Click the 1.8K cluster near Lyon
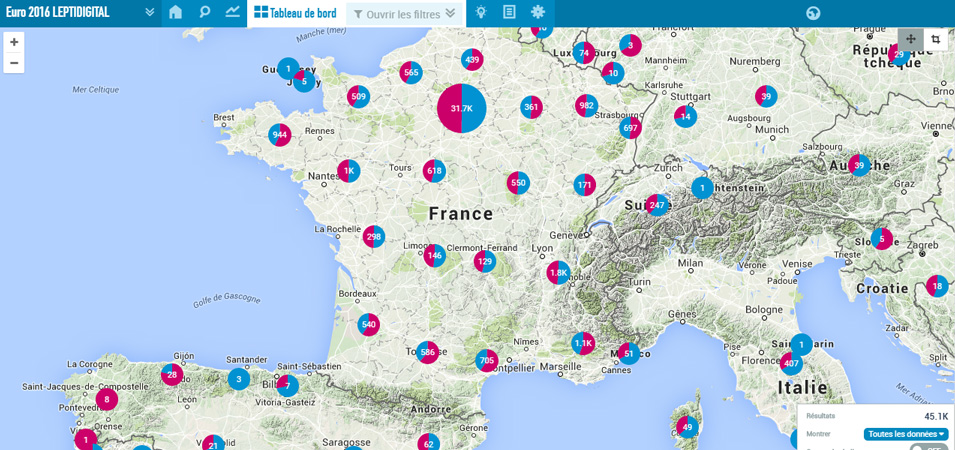Image resolution: width=955 pixels, height=450 pixels. click(x=558, y=273)
